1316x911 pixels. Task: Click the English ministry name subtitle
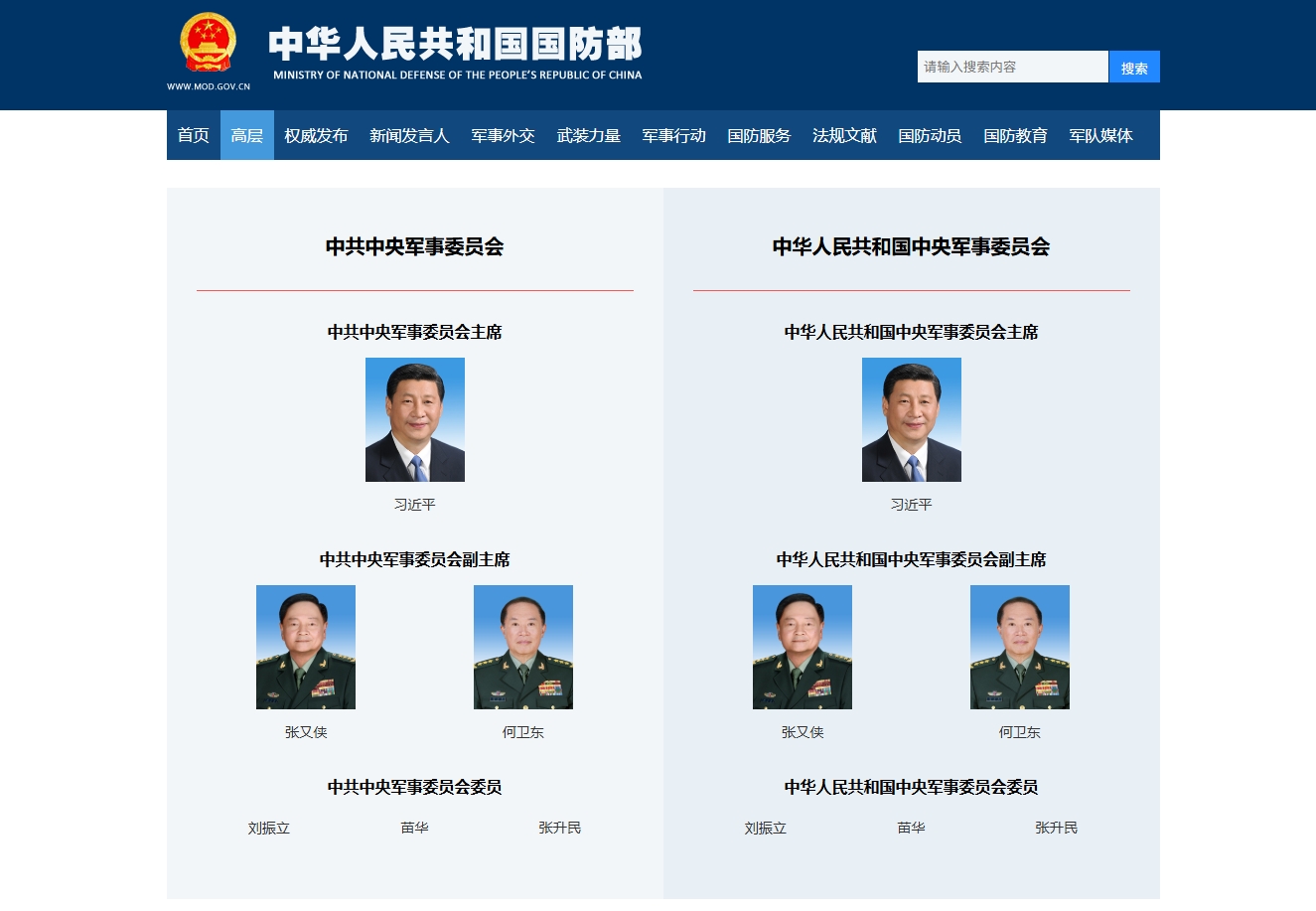tap(458, 76)
